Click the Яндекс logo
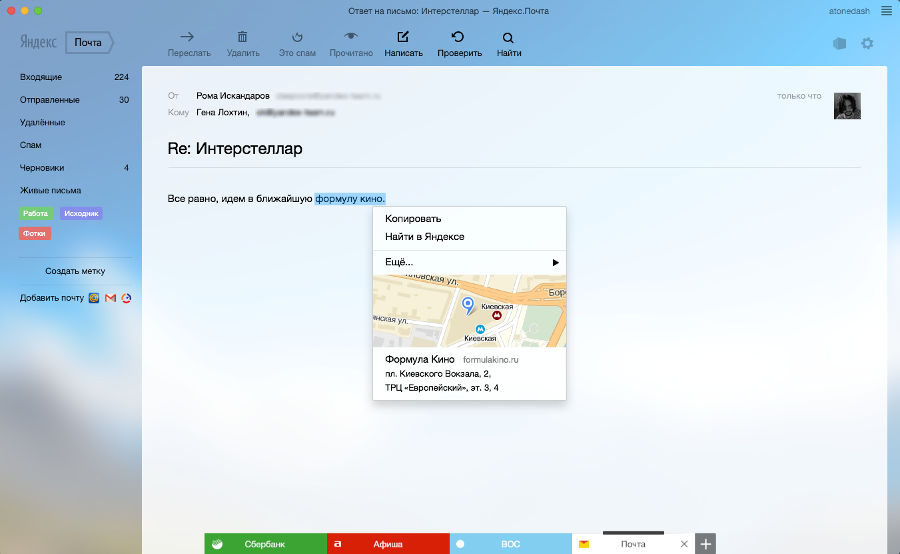 38,42
